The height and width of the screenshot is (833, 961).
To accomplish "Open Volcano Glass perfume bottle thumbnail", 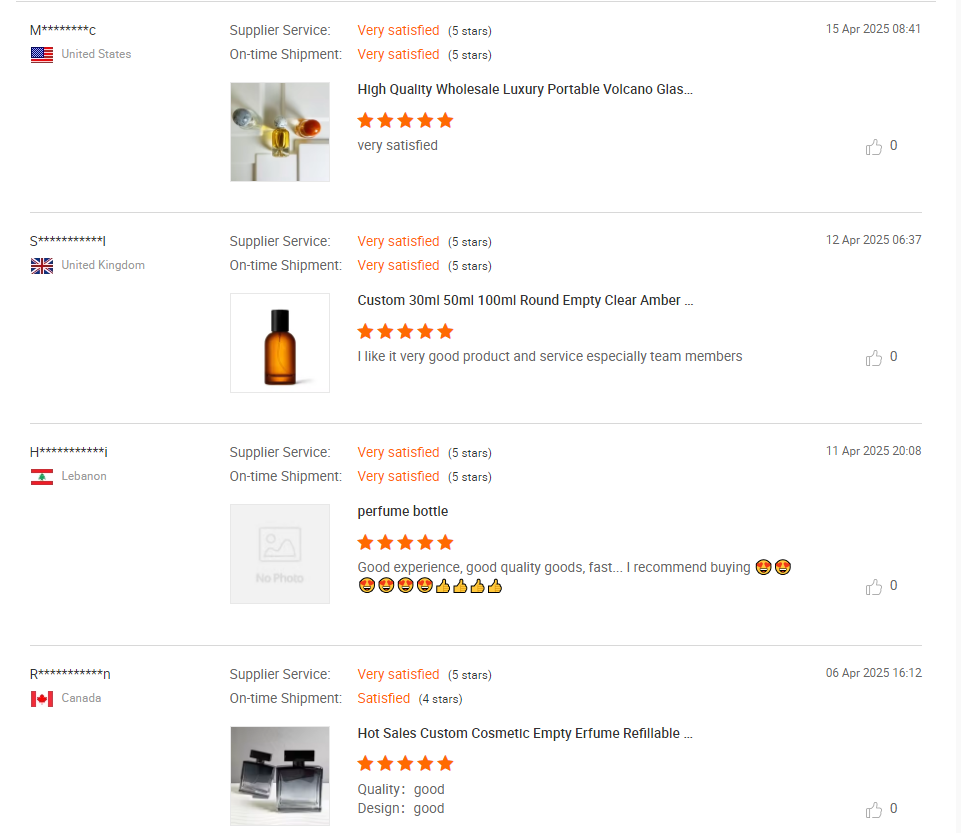I will coord(279,132).
